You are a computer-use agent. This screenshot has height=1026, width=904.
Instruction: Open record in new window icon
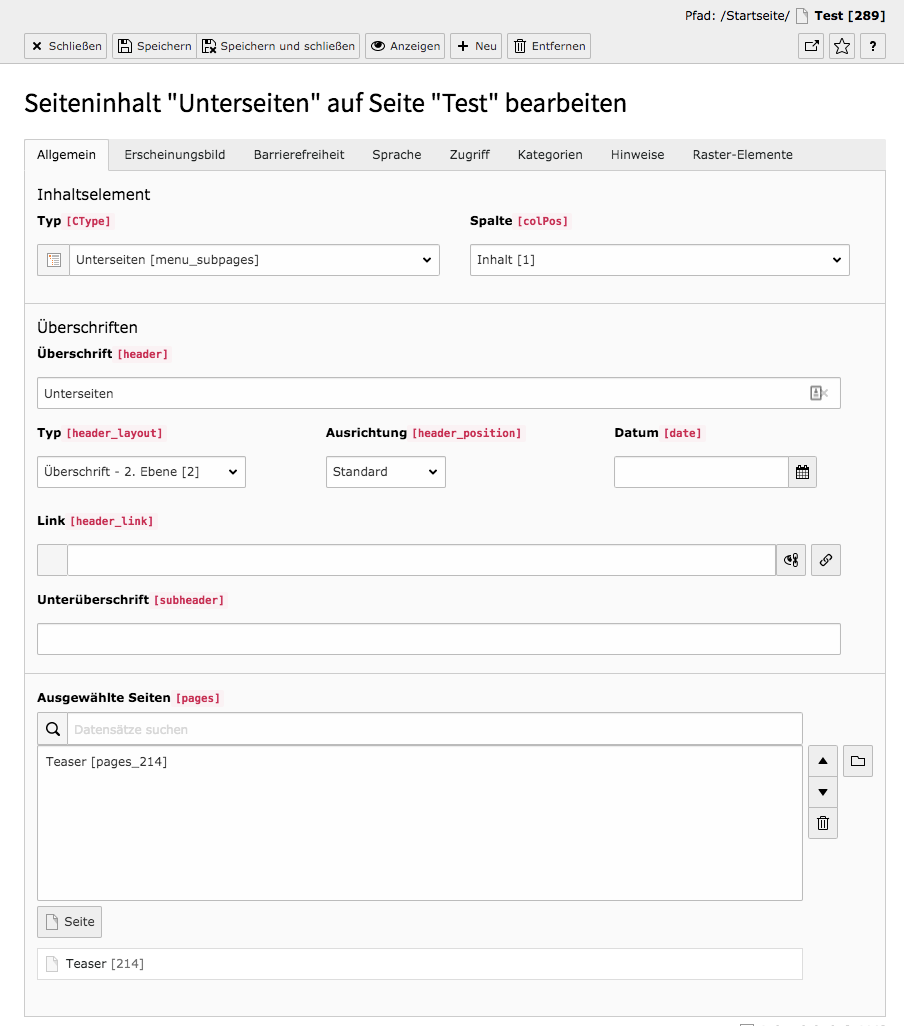pyautogui.click(x=811, y=46)
